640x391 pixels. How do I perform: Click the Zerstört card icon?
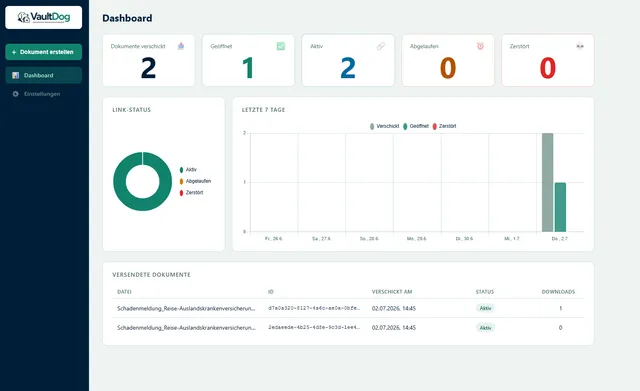coord(580,46)
